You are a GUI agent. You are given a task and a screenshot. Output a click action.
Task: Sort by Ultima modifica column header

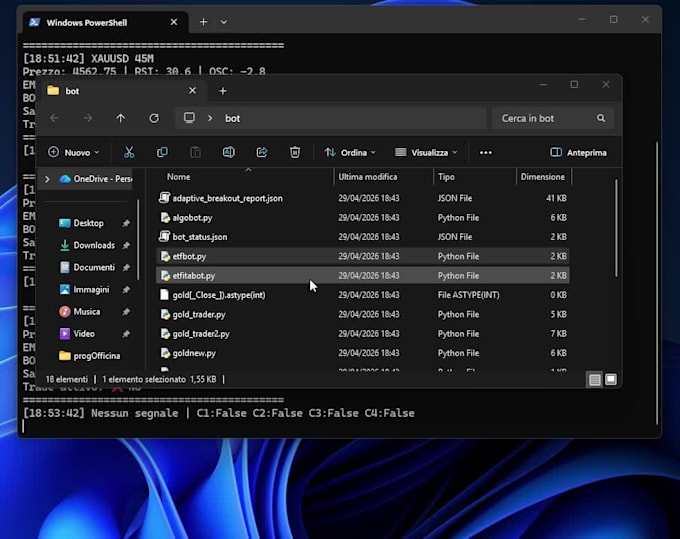[368, 177]
